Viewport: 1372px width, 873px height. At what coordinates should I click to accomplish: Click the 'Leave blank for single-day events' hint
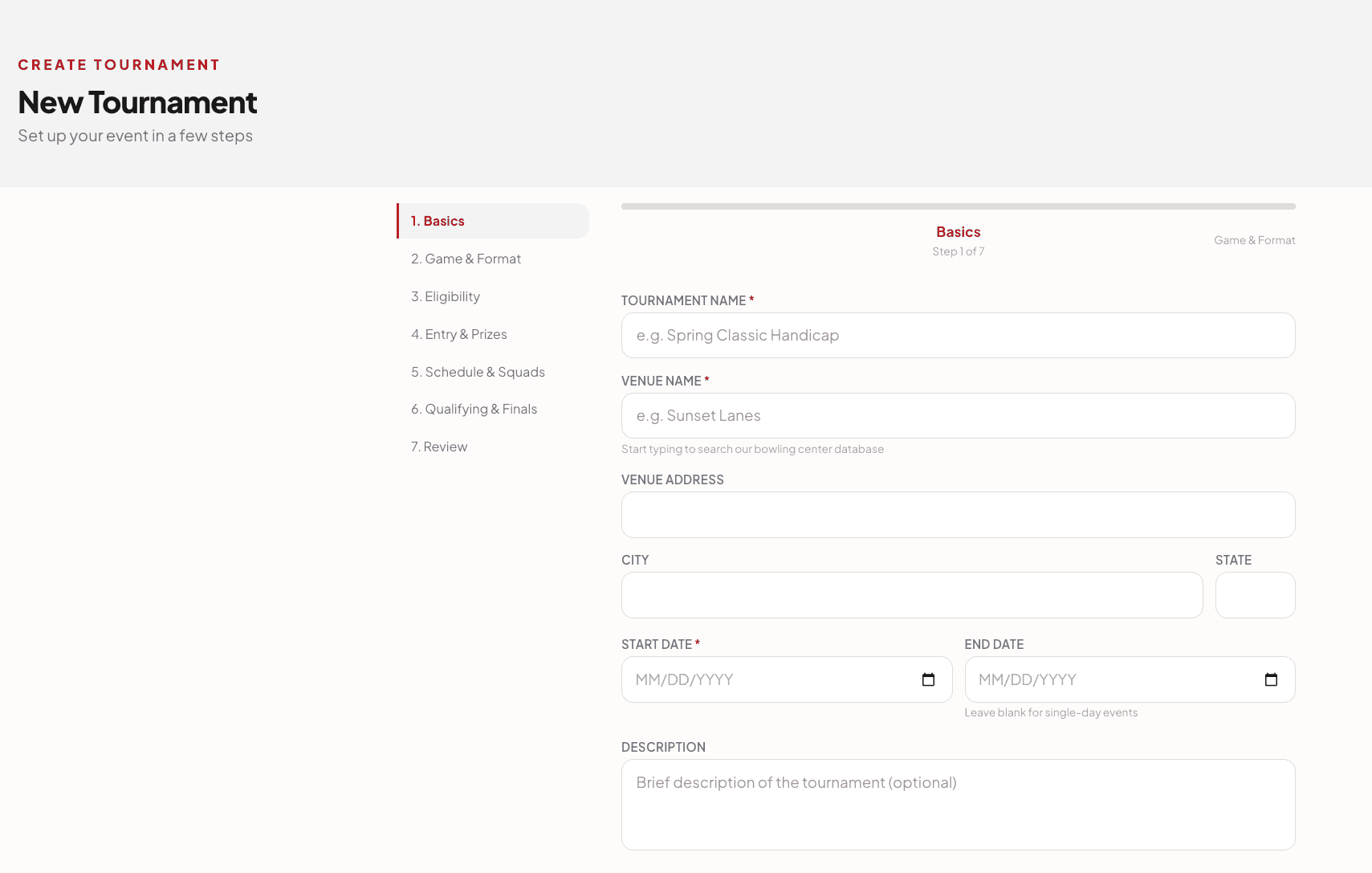tap(1051, 712)
